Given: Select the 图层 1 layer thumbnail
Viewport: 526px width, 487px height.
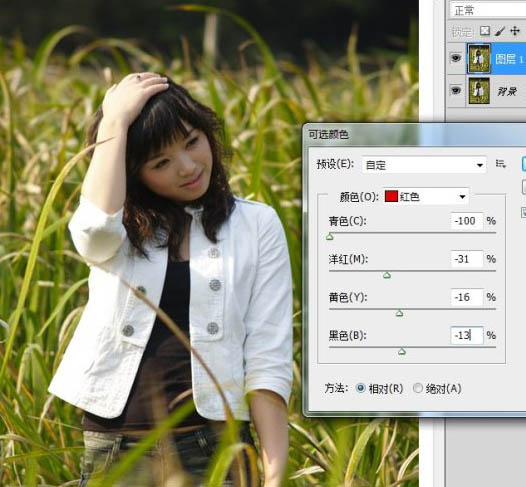Looking at the screenshot, I should [479, 58].
